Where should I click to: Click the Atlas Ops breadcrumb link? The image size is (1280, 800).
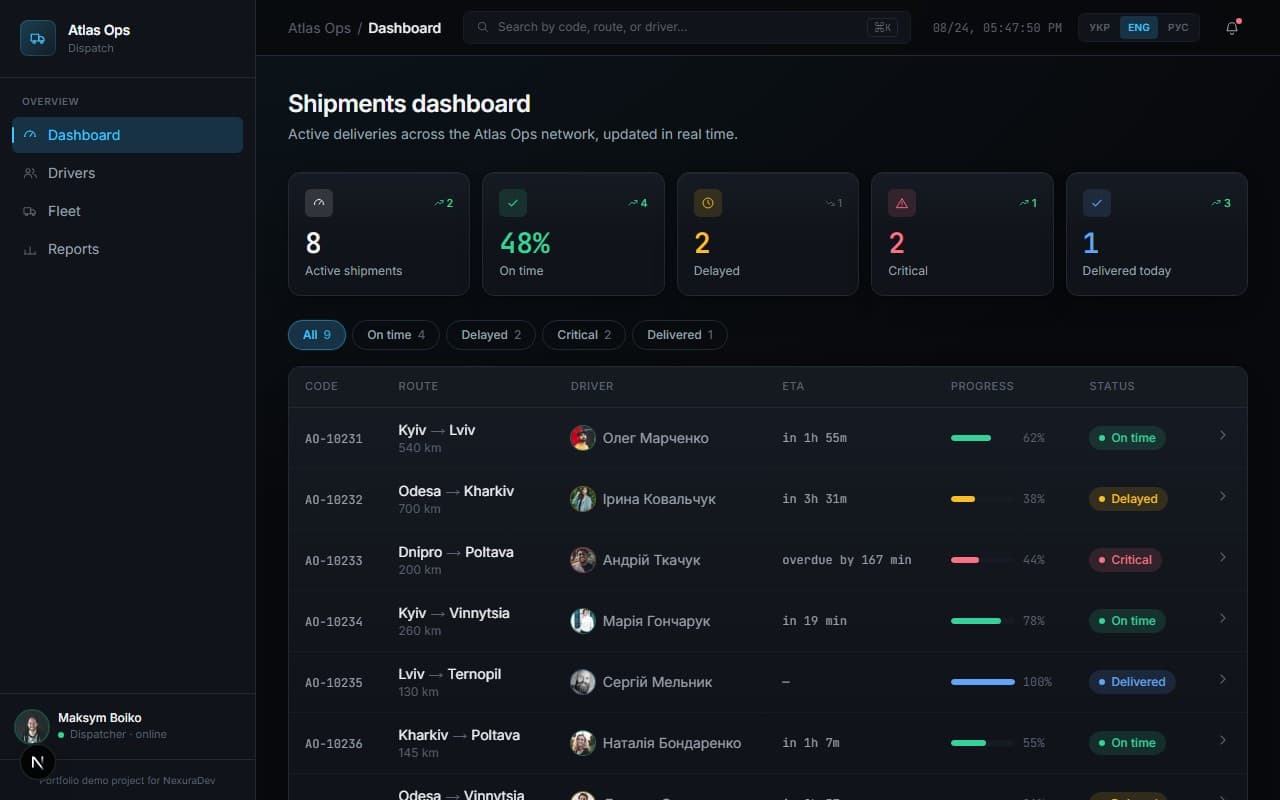pos(319,28)
